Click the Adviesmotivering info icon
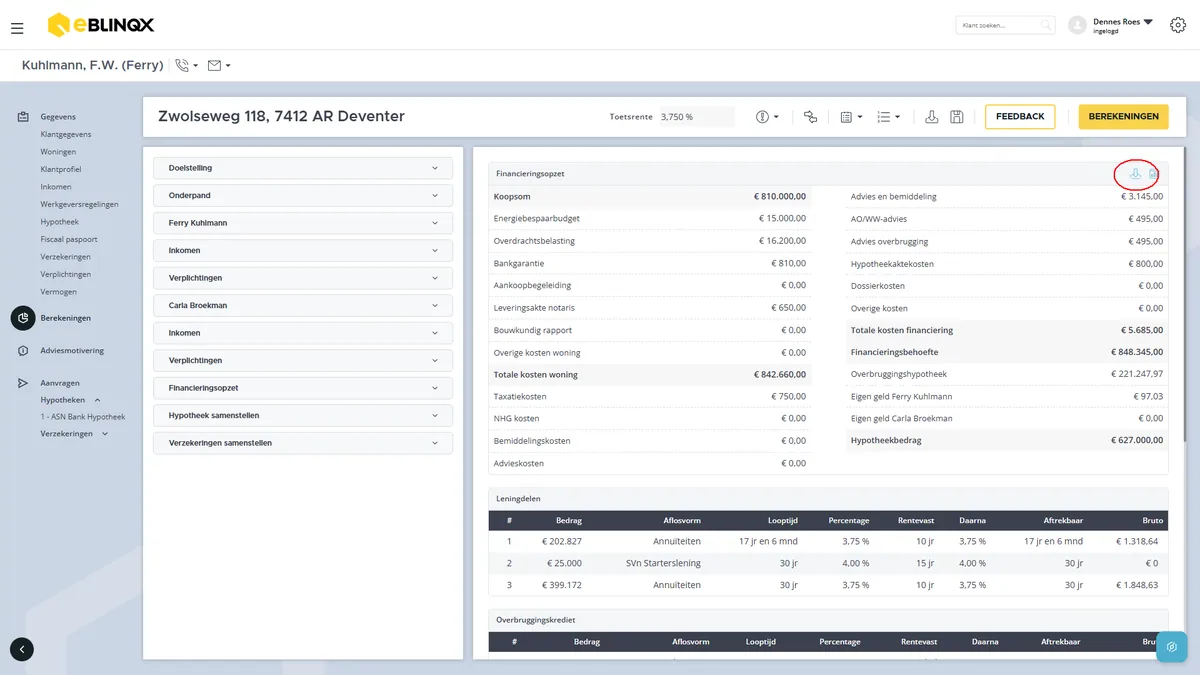The height and width of the screenshot is (675, 1200). [x=22, y=351]
